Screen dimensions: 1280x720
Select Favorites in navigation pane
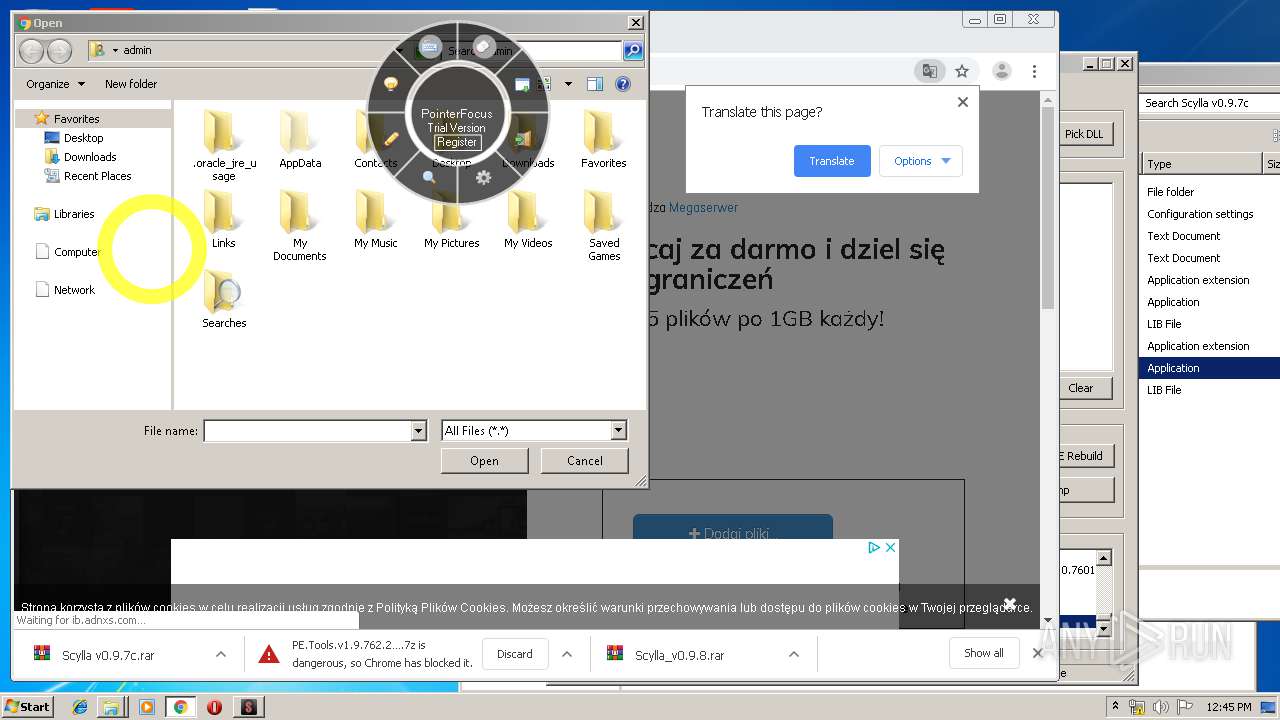tap(76, 119)
